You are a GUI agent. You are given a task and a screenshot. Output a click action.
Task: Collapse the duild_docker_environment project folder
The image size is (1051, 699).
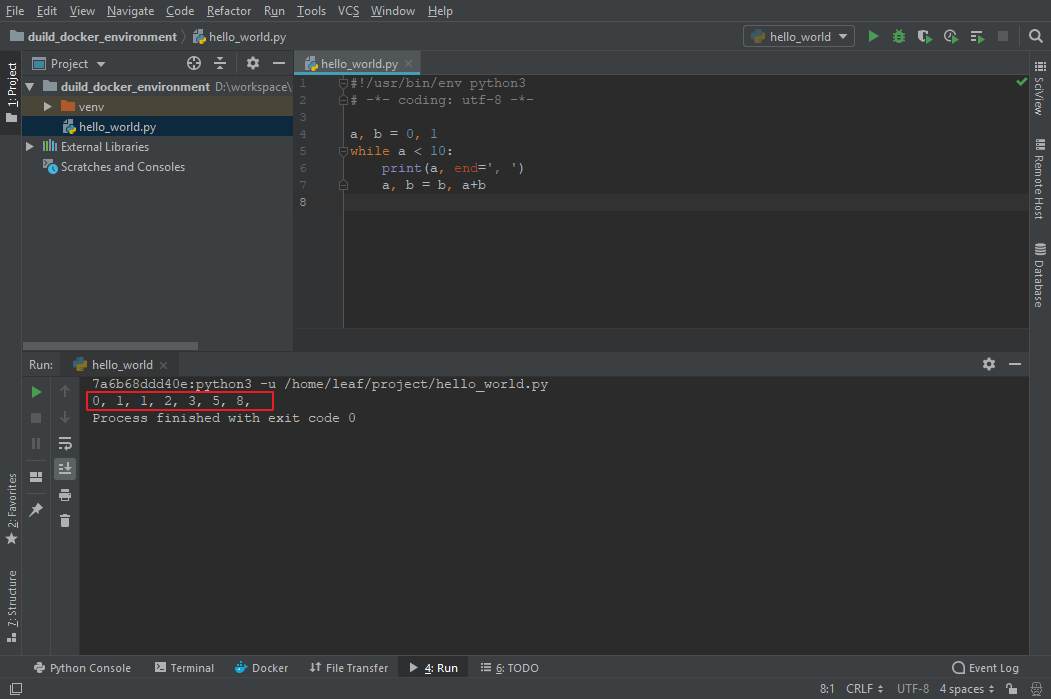coord(29,85)
